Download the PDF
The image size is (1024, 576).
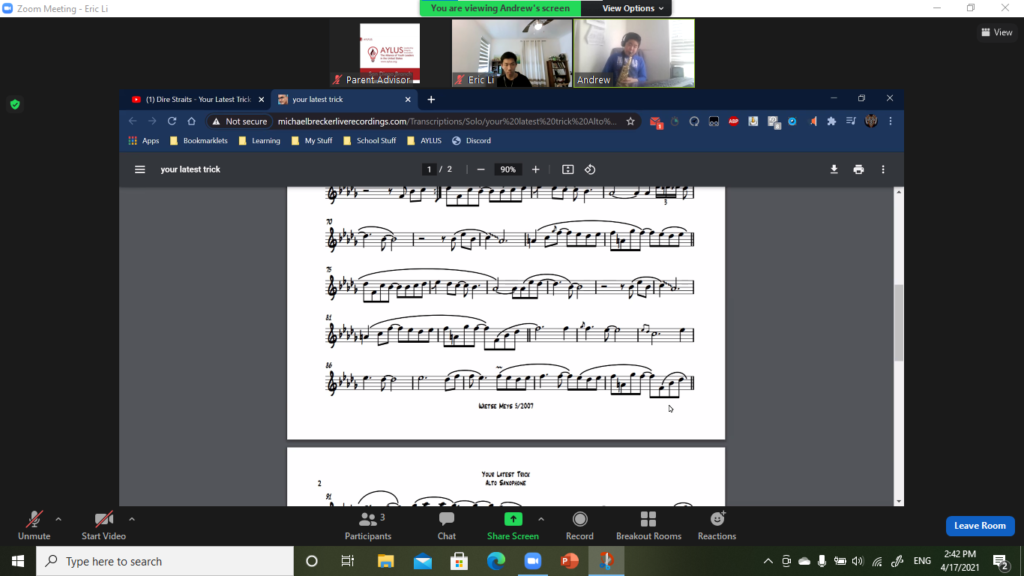pos(834,170)
